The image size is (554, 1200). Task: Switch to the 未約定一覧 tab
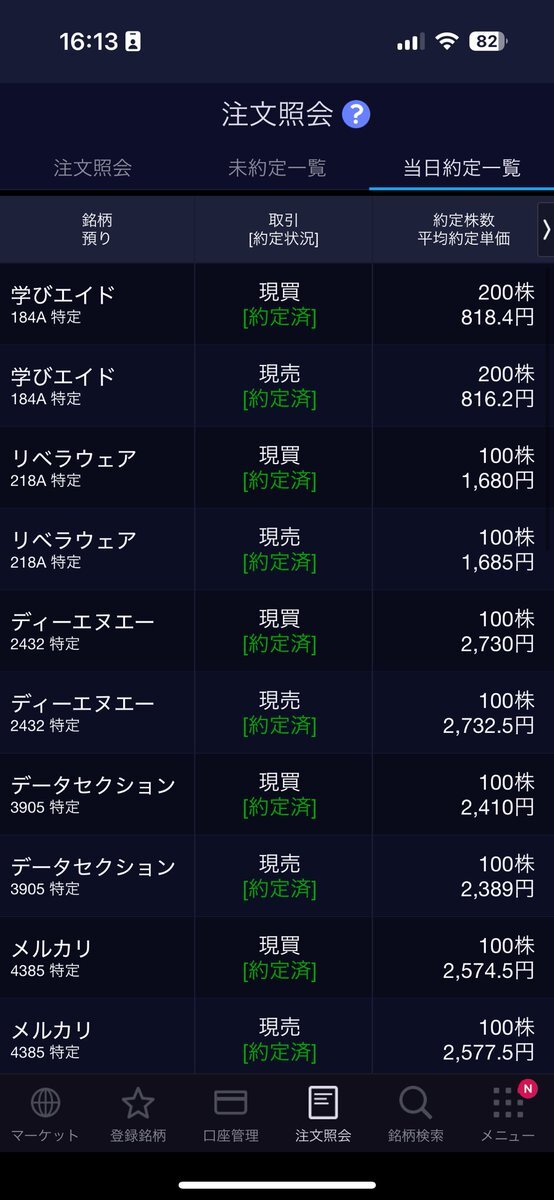[x=277, y=168]
